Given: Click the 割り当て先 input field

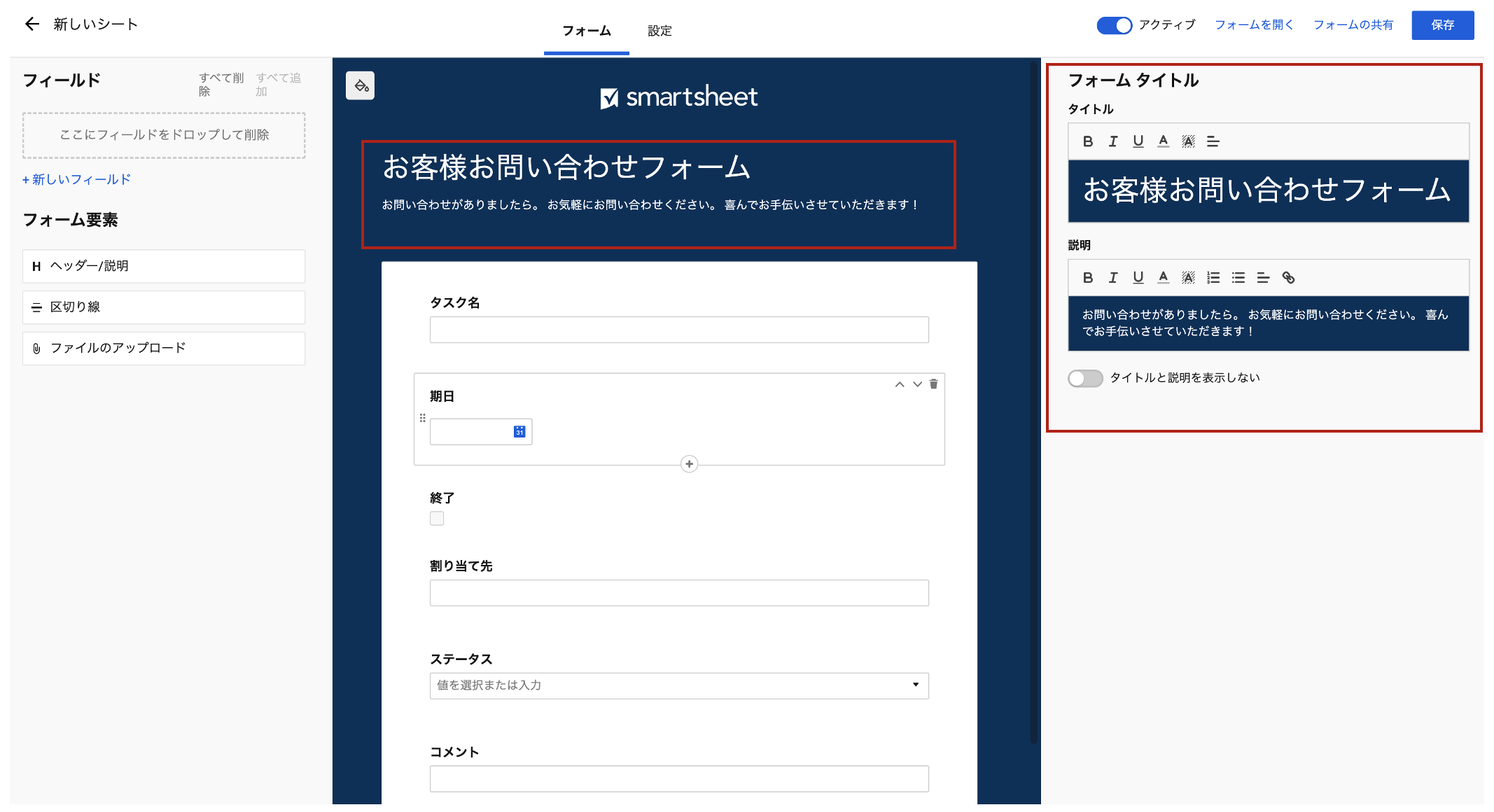Looking at the screenshot, I should click(679, 593).
